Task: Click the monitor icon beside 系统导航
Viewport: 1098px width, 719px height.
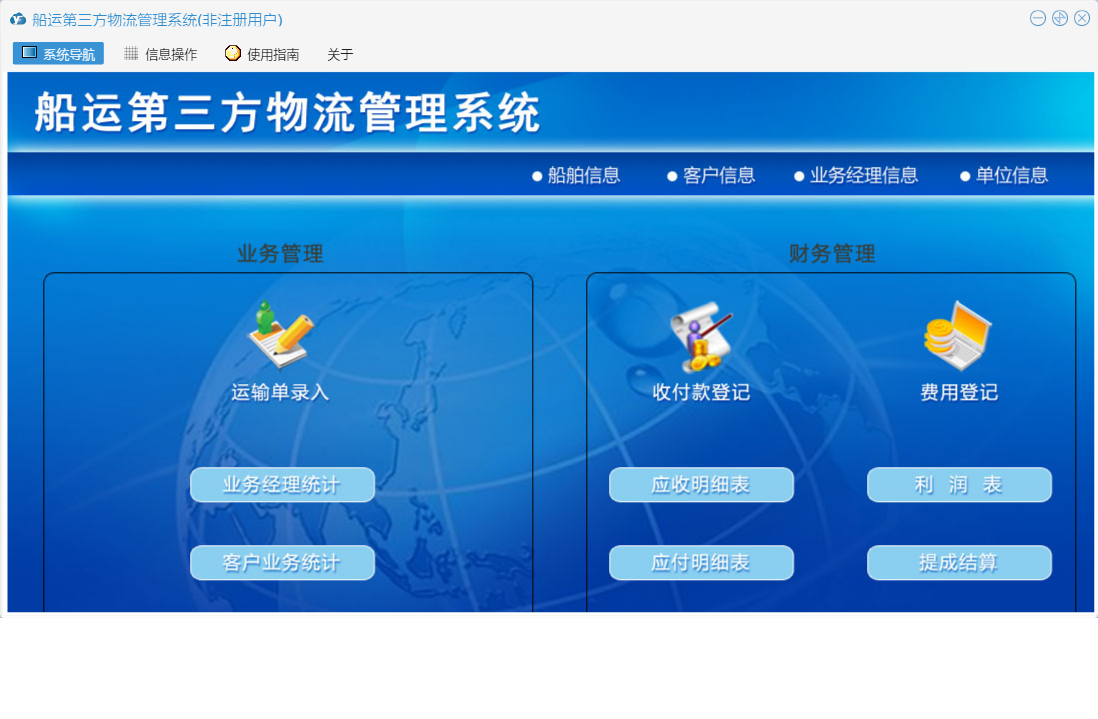Action: point(29,53)
